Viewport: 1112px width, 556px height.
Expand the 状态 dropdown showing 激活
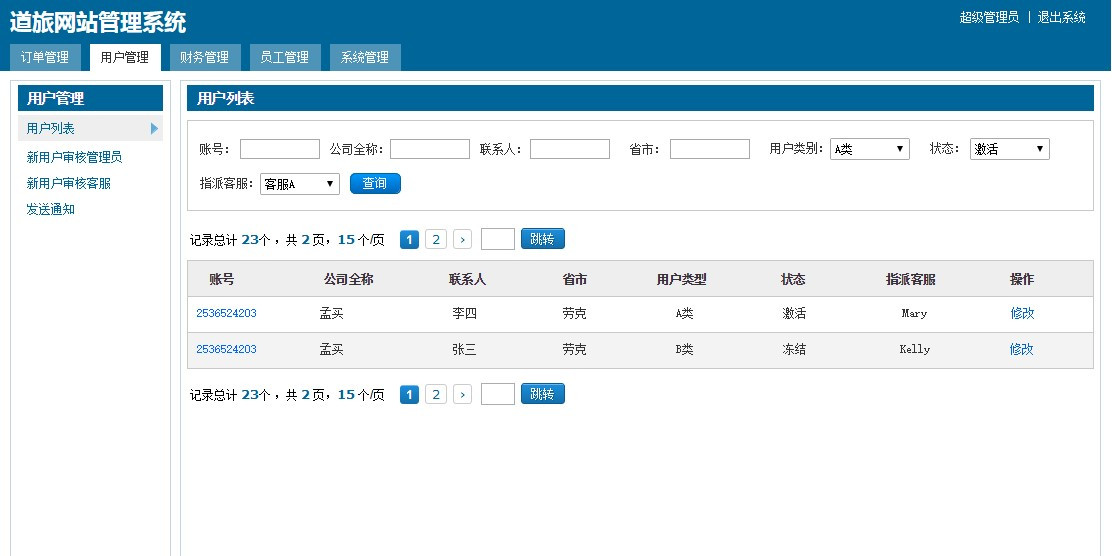coord(1009,149)
